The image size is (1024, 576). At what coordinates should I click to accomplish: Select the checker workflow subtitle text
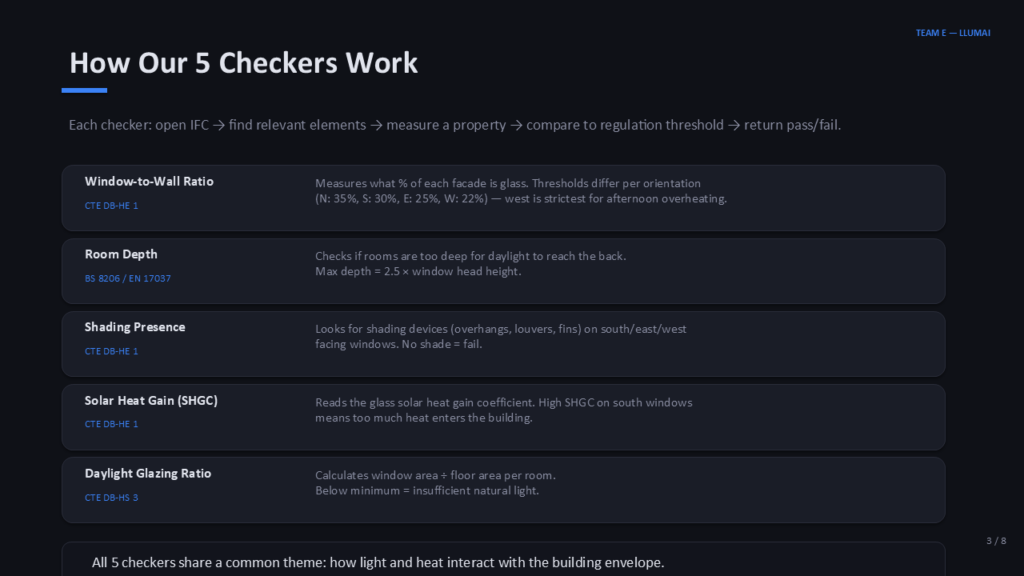pos(461,125)
